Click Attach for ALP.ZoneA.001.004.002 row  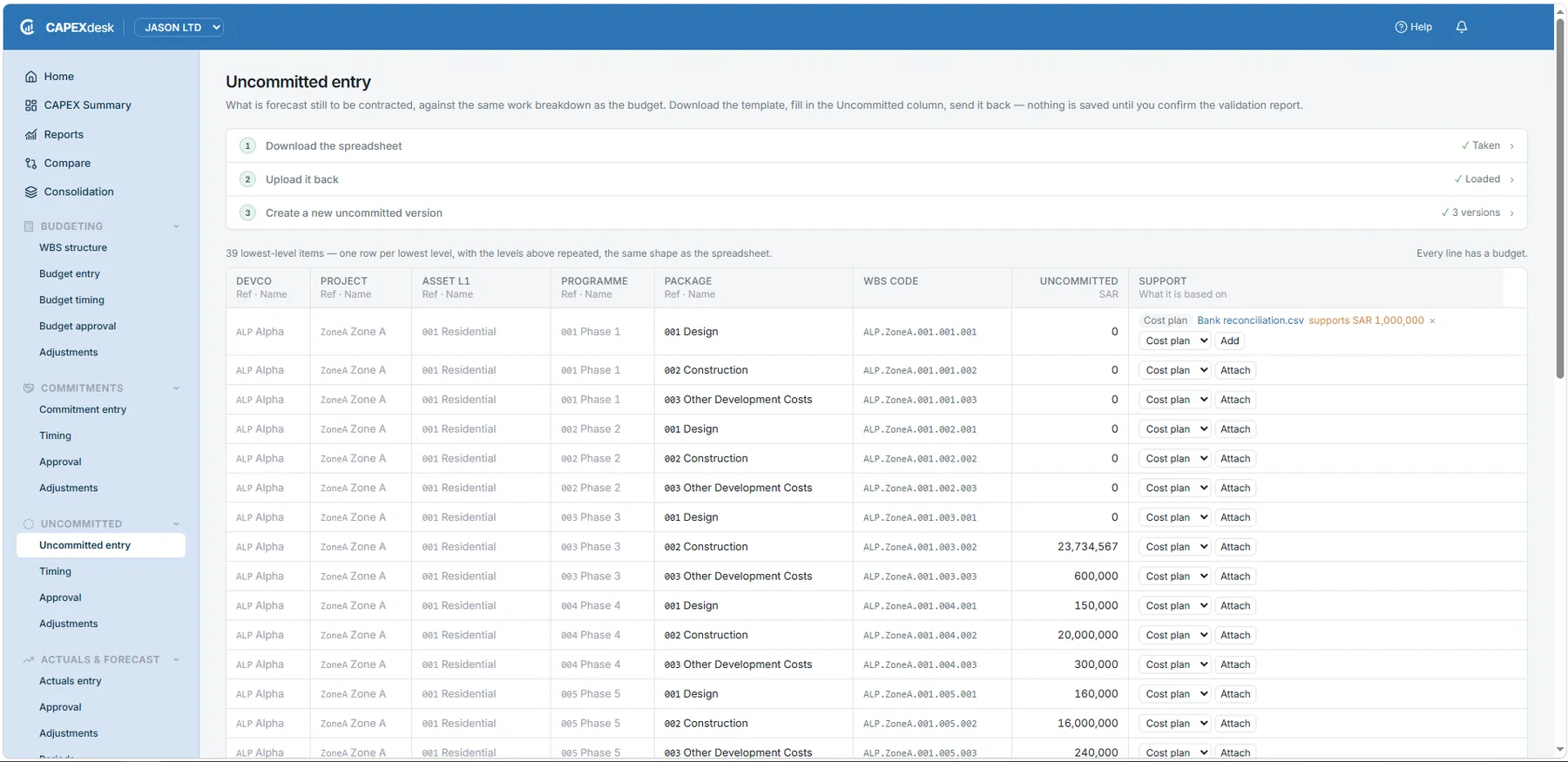click(1235, 636)
